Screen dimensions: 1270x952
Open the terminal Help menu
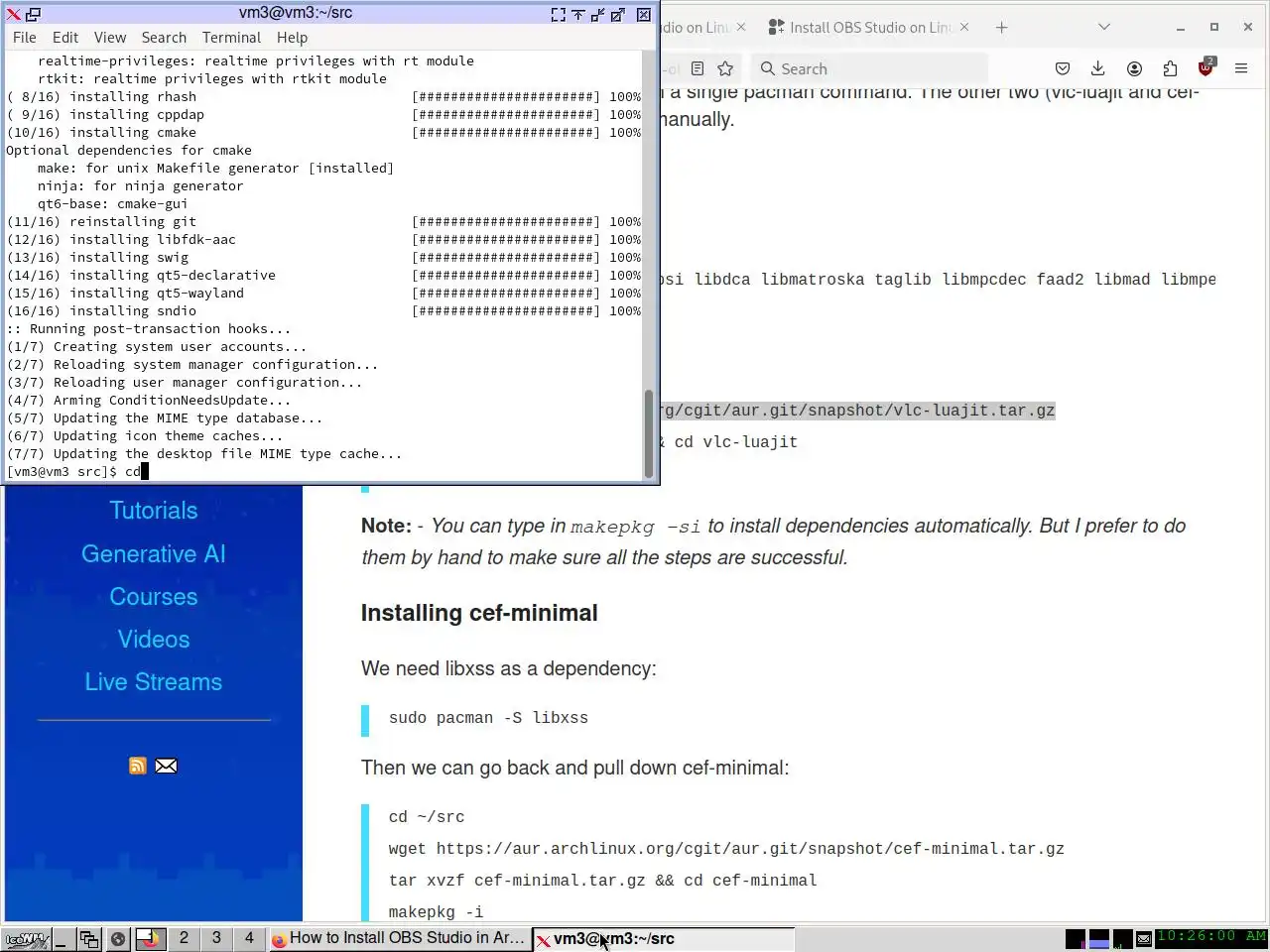tap(292, 38)
